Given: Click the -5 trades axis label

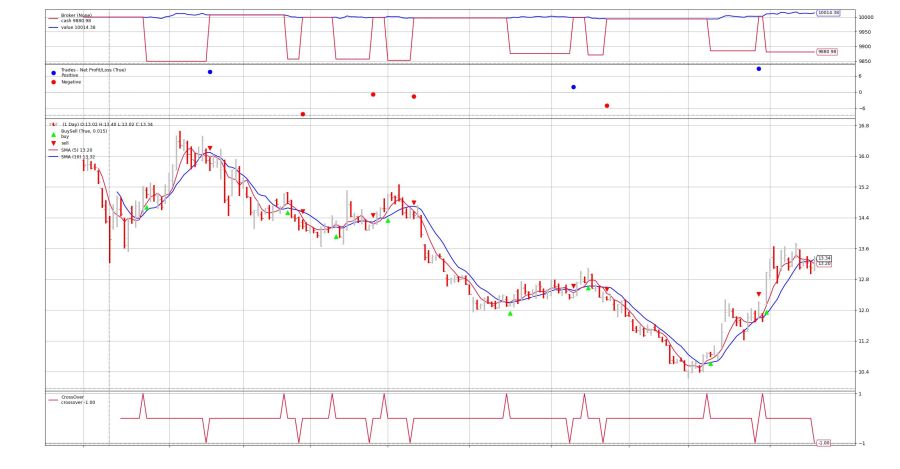Looking at the screenshot, I should click(x=860, y=108).
